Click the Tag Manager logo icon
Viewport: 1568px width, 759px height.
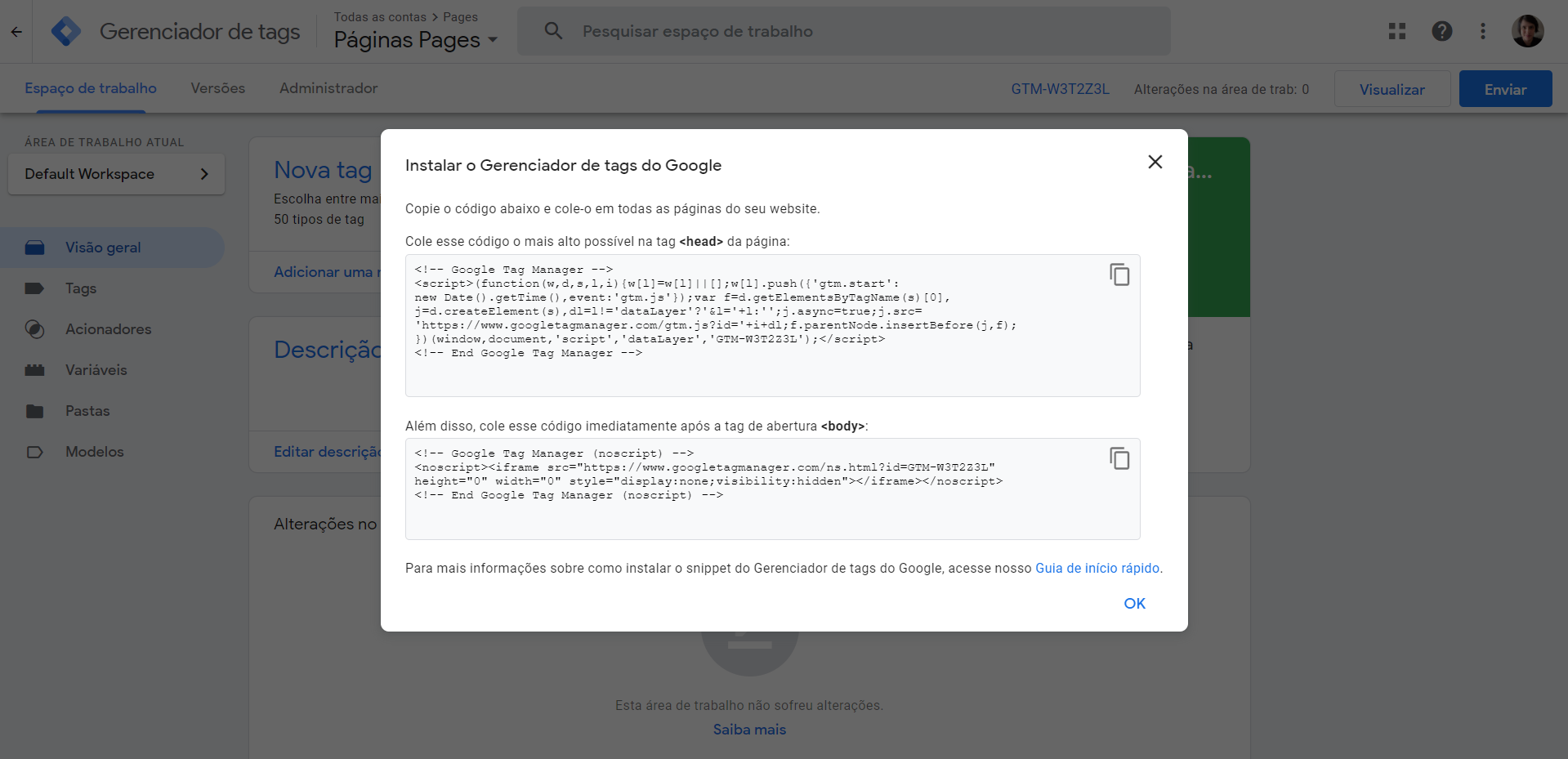66,32
